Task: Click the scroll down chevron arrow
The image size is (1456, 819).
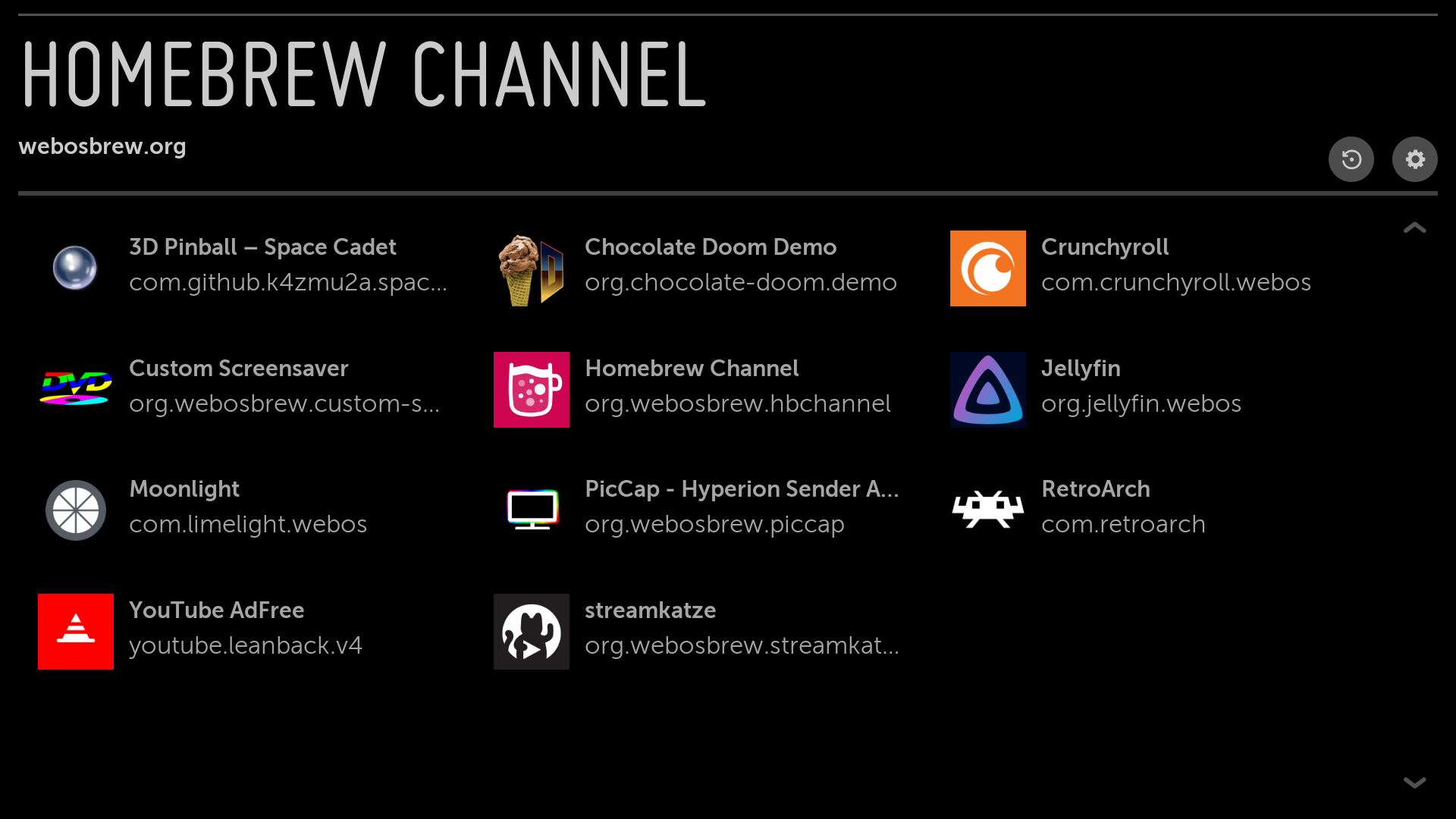Action: (x=1414, y=783)
